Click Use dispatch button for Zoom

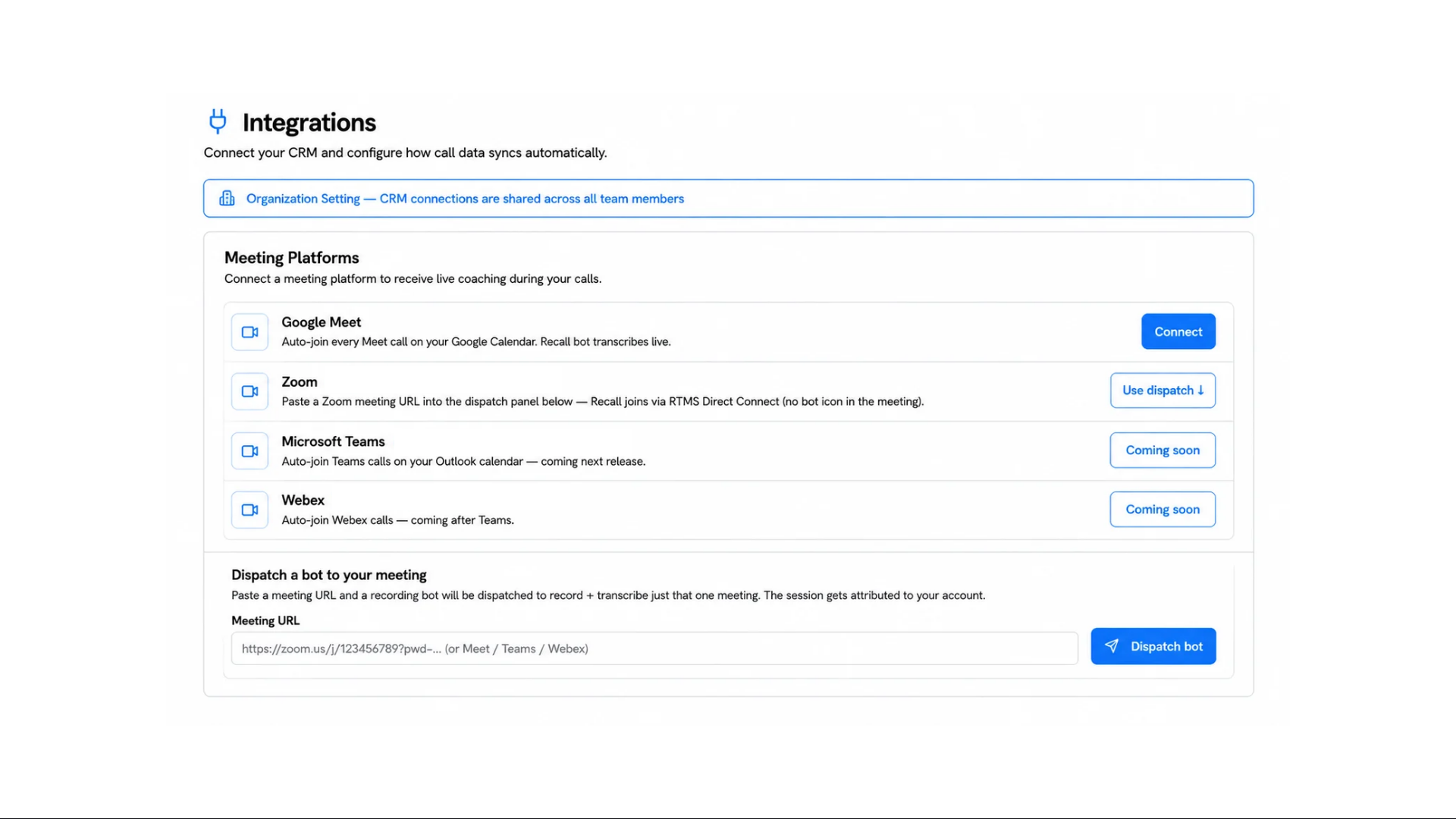[x=1163, y=391]
